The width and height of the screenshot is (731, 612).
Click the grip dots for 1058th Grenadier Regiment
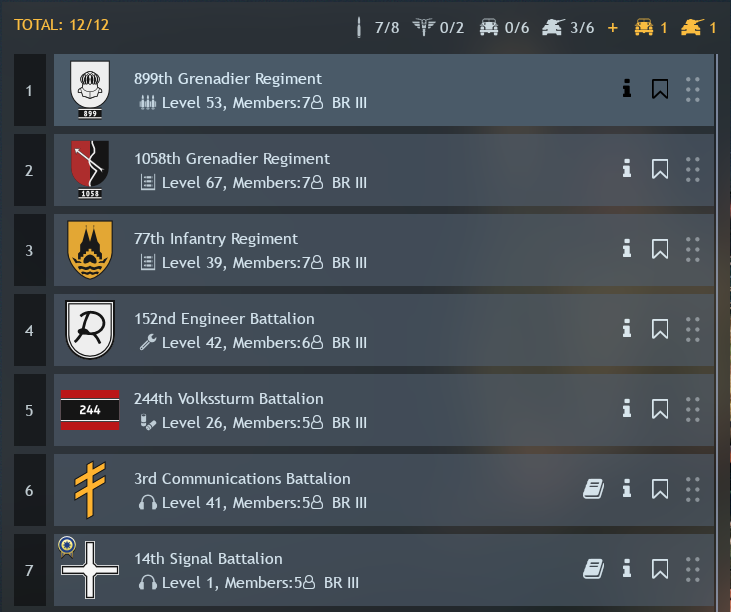pyautogui.click(x=693, y=169)
